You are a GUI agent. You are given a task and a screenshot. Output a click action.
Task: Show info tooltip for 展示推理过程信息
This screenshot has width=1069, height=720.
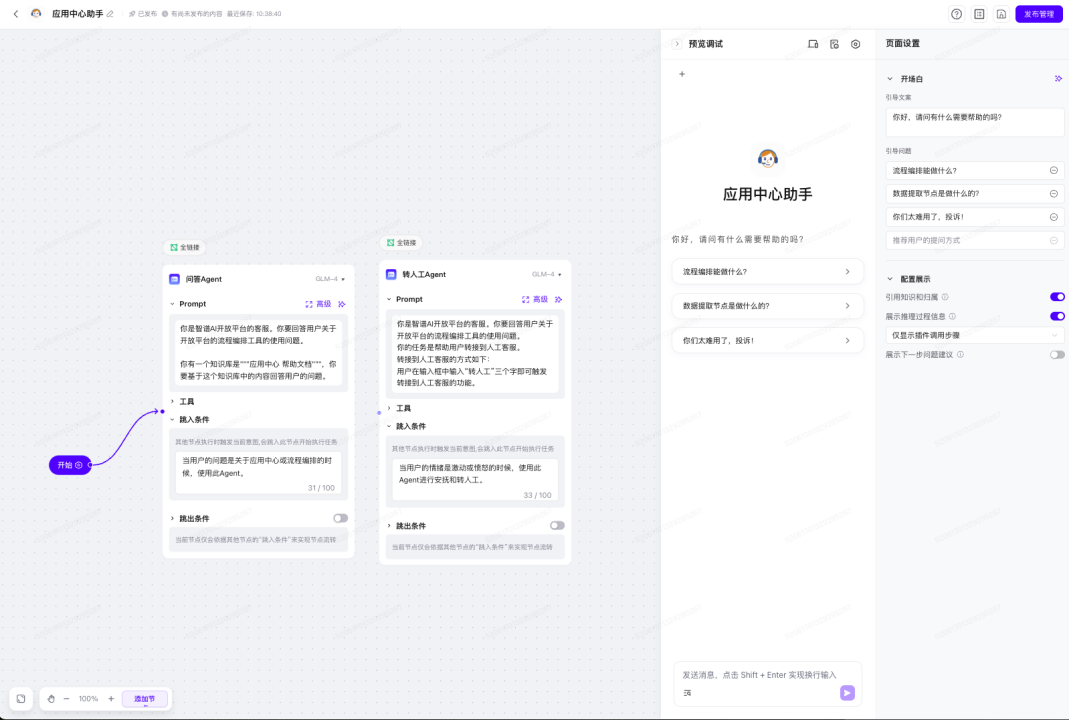952,316
